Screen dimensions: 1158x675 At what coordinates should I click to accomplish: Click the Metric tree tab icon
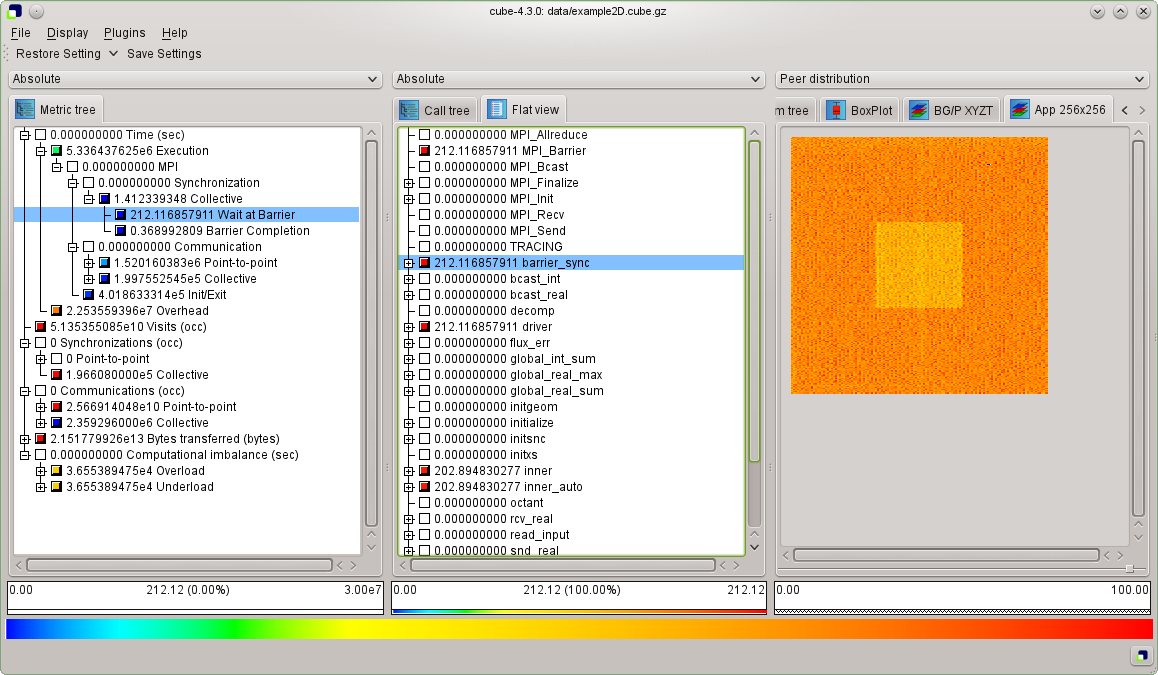point(25,109)
